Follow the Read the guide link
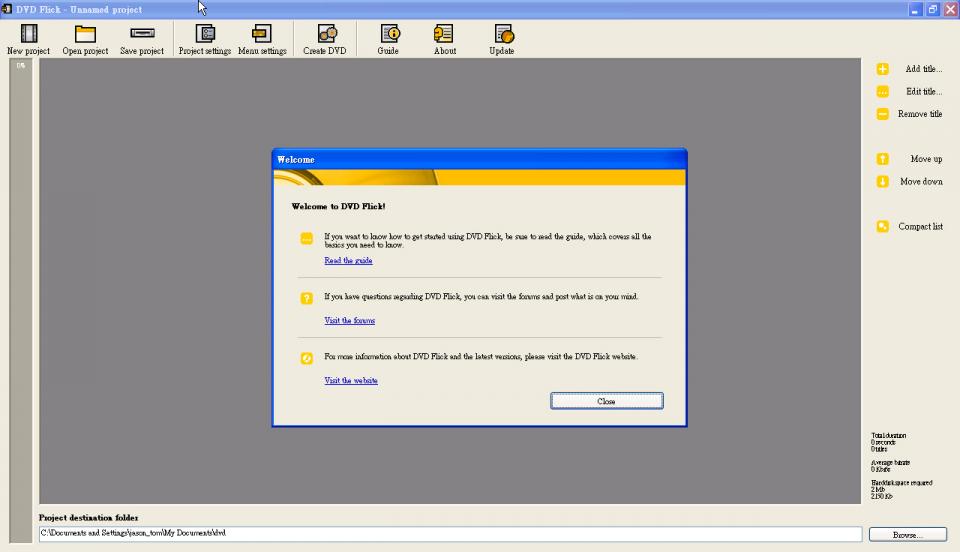The image size is (960, 552). coord(348,261)
